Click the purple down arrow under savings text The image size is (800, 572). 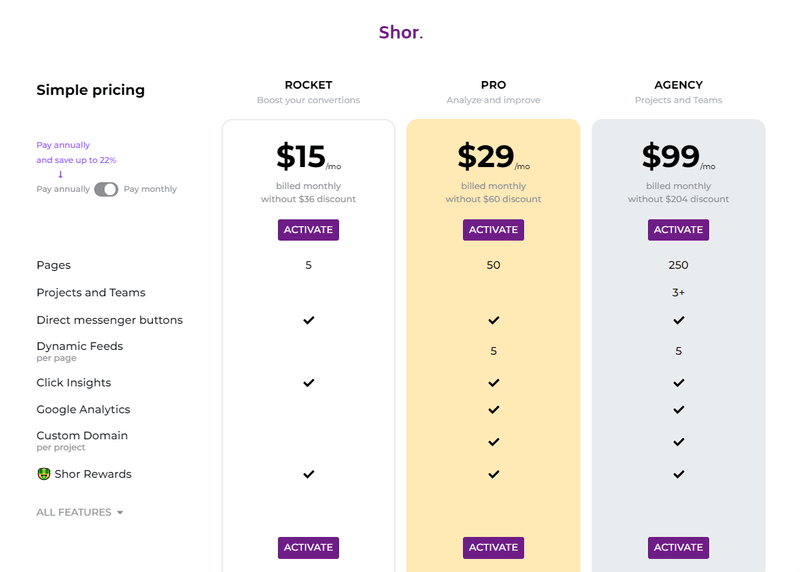(x=60, y=175)
